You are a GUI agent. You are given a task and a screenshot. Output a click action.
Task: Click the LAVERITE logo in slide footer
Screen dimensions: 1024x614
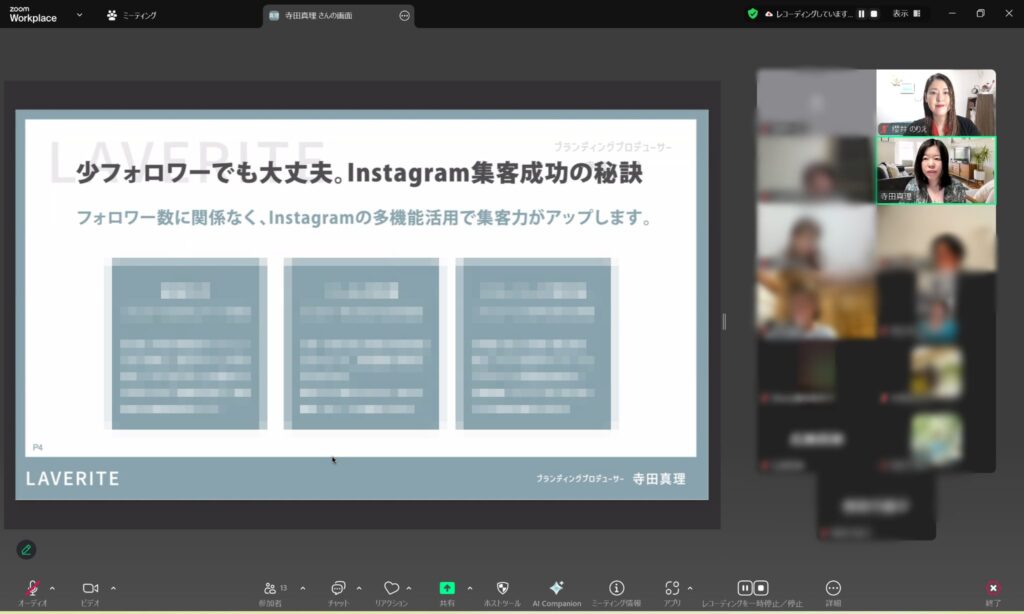[x=72, y=479]
